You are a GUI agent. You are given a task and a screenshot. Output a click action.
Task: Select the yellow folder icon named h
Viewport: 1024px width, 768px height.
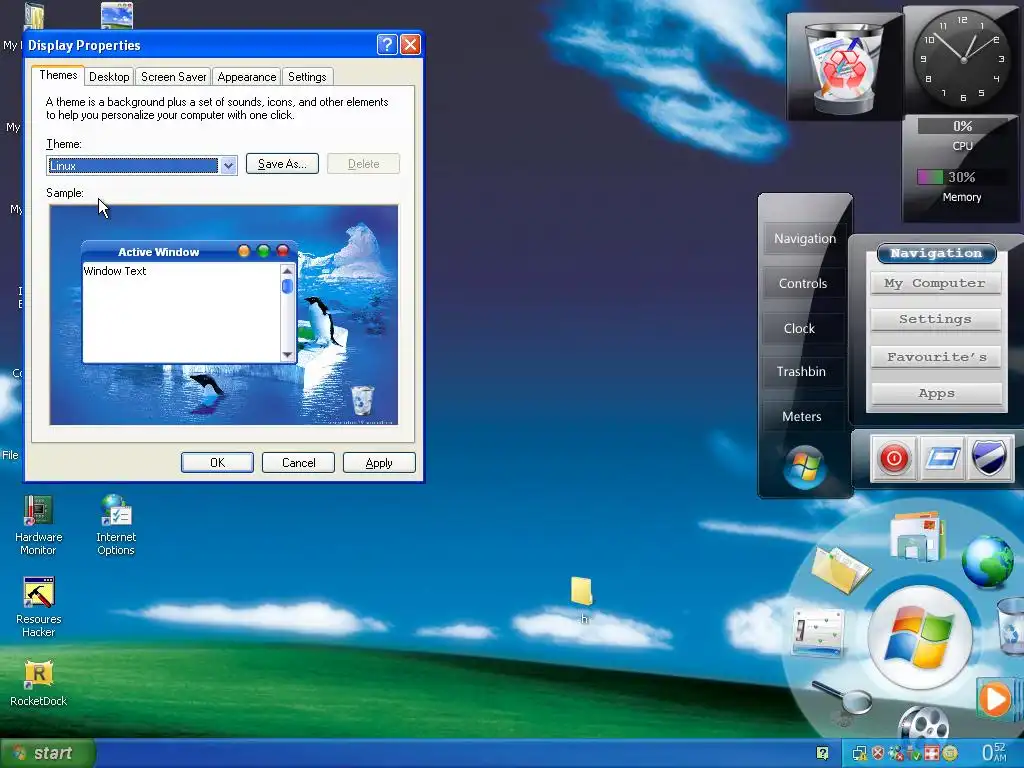point(582,600)
